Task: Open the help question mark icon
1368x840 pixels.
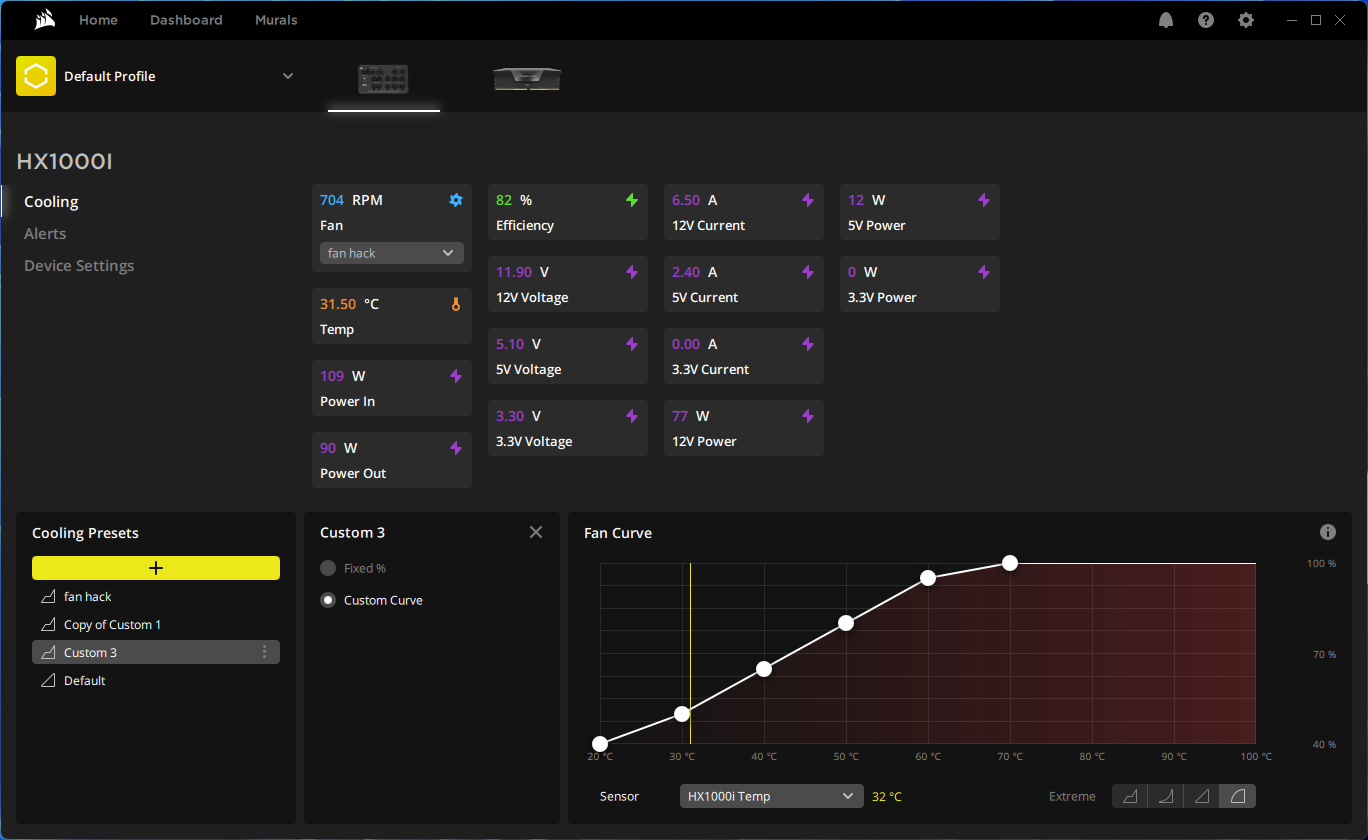Action: [x=1206, y=20]
